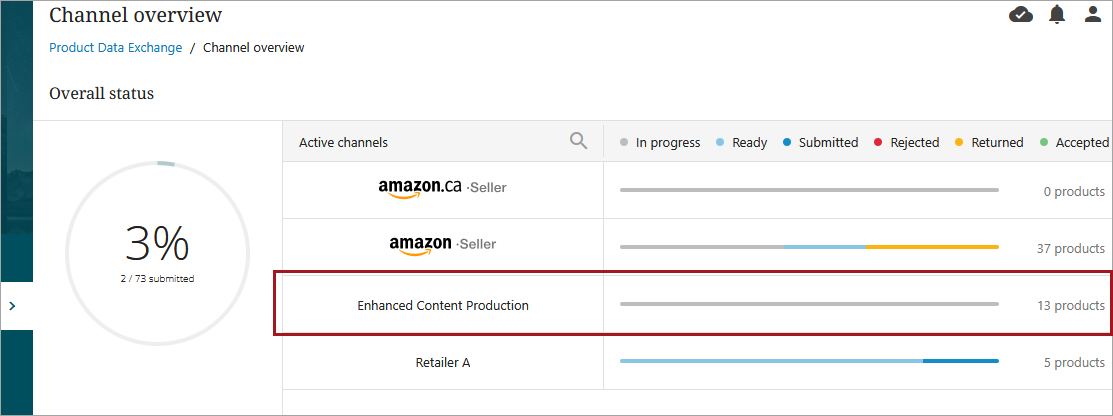Open the amazon.ca Seller channel row

(442, 188)
